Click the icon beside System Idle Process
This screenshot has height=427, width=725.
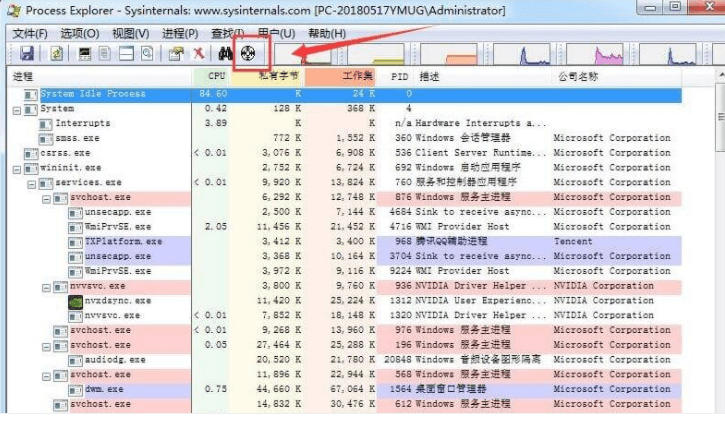pos(31,95)
